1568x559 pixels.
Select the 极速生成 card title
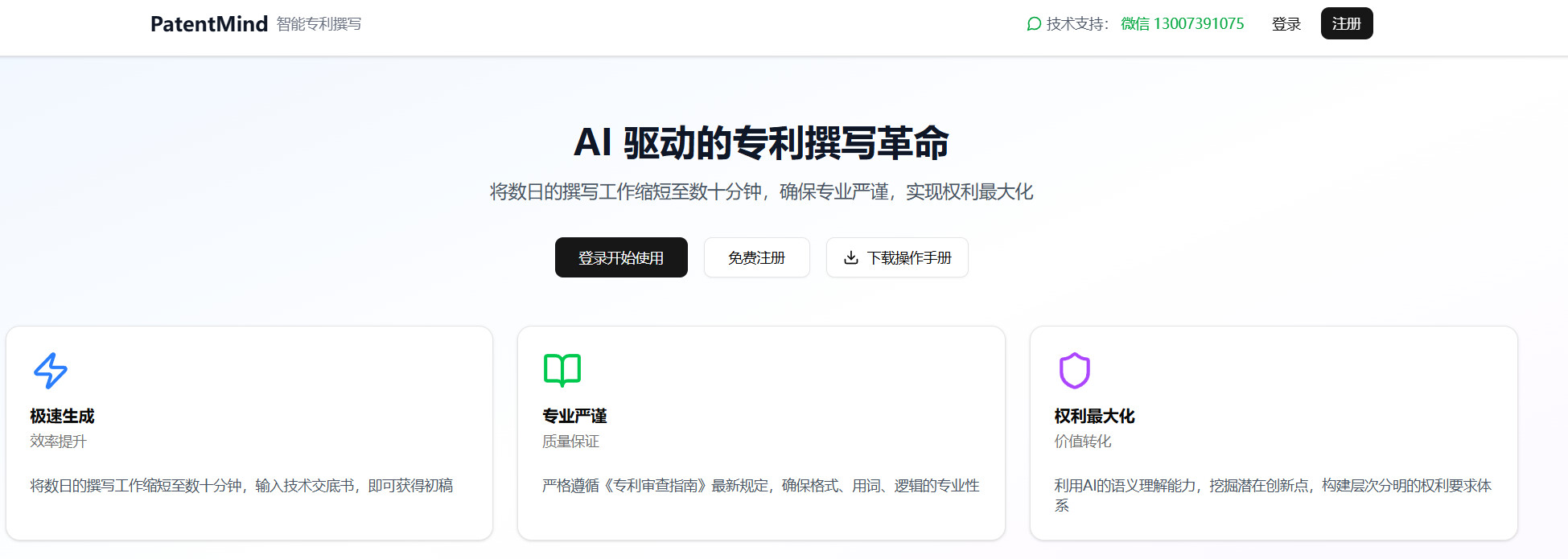(x=62, y=416)
